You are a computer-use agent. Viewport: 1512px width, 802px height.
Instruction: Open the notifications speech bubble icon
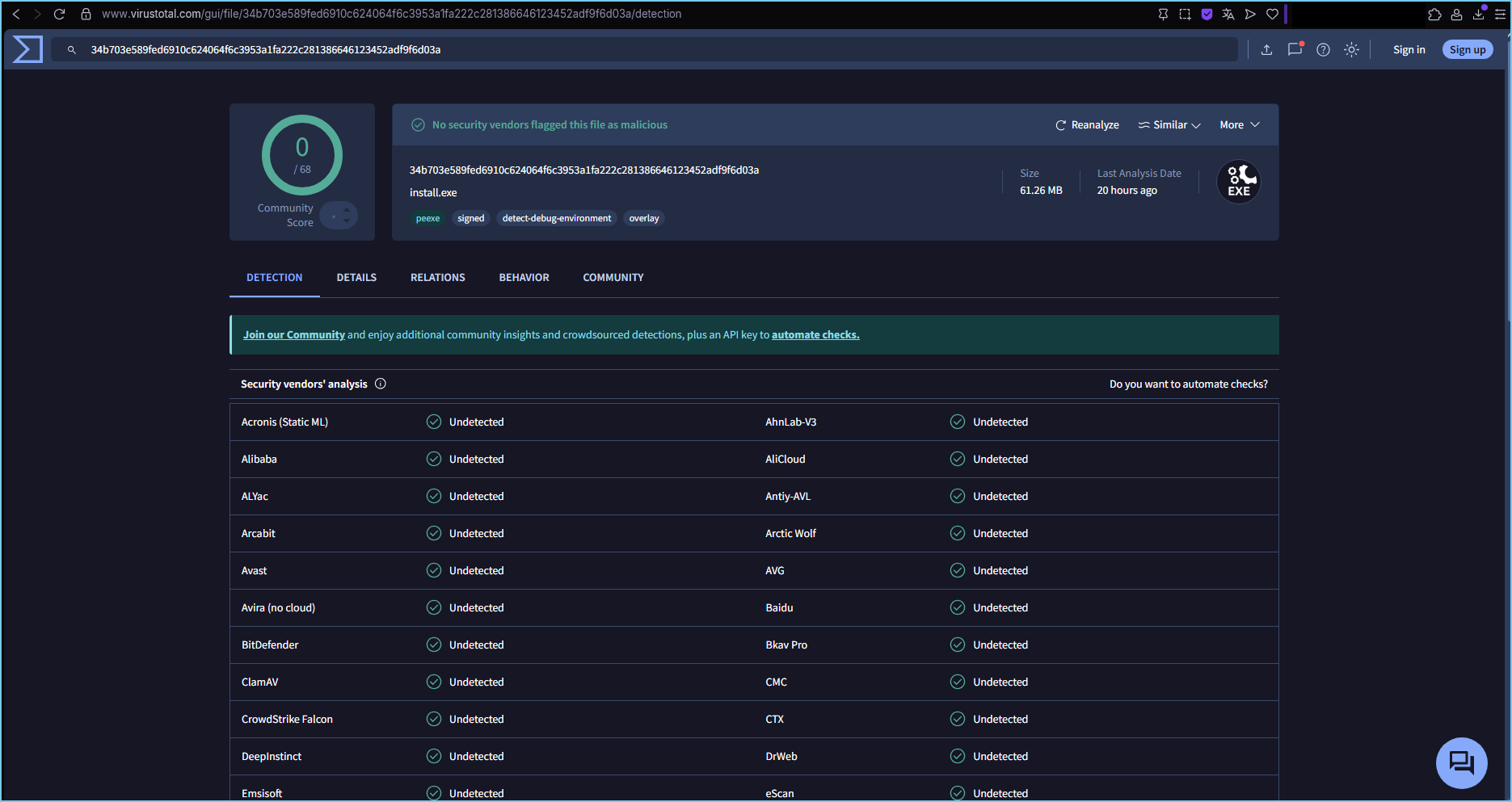(x=1295, y=48)
